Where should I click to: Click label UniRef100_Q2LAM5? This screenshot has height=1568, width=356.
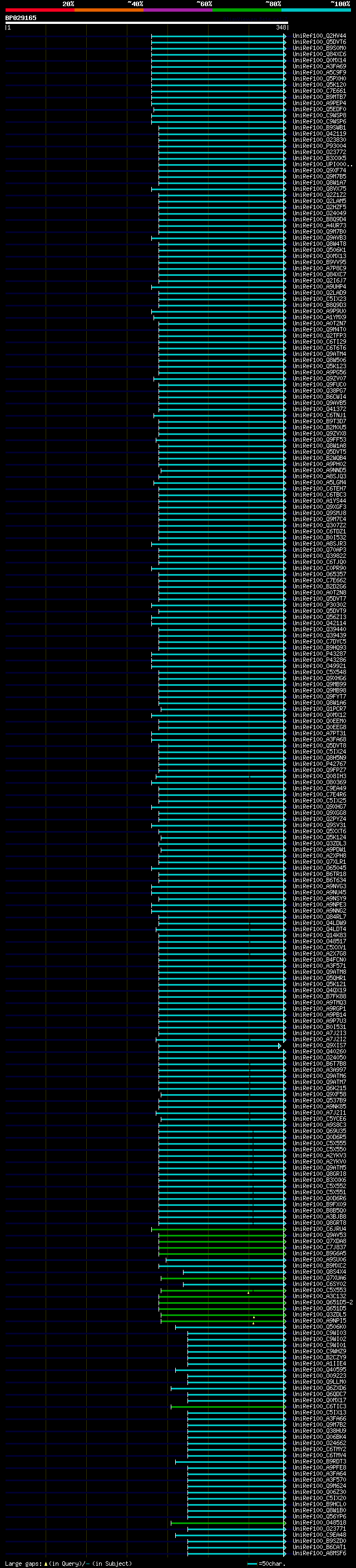319,201
